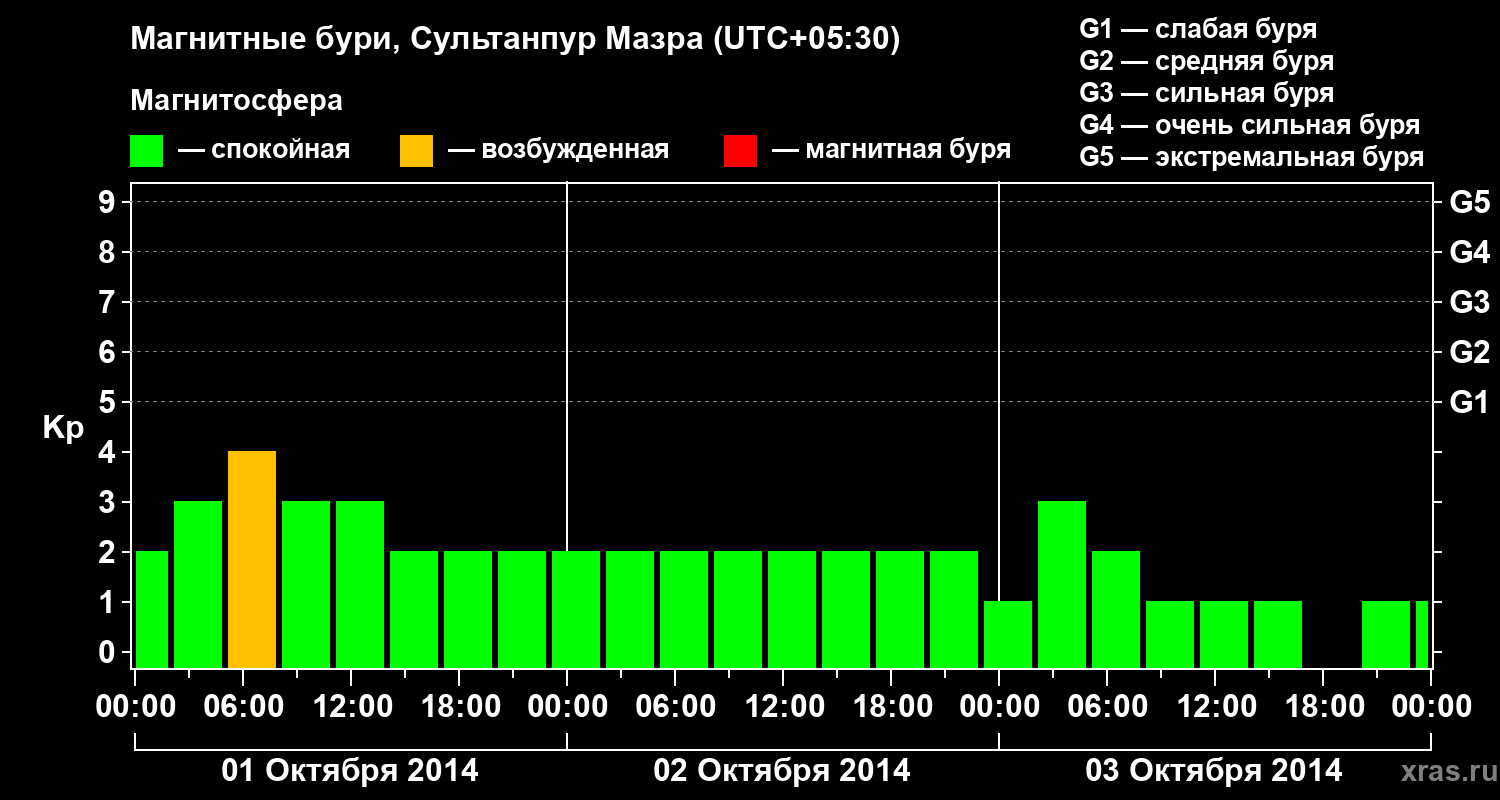Click the "Kp" axis title
The width and height of the screenshot is (1500, 800).
coord(63,430)
